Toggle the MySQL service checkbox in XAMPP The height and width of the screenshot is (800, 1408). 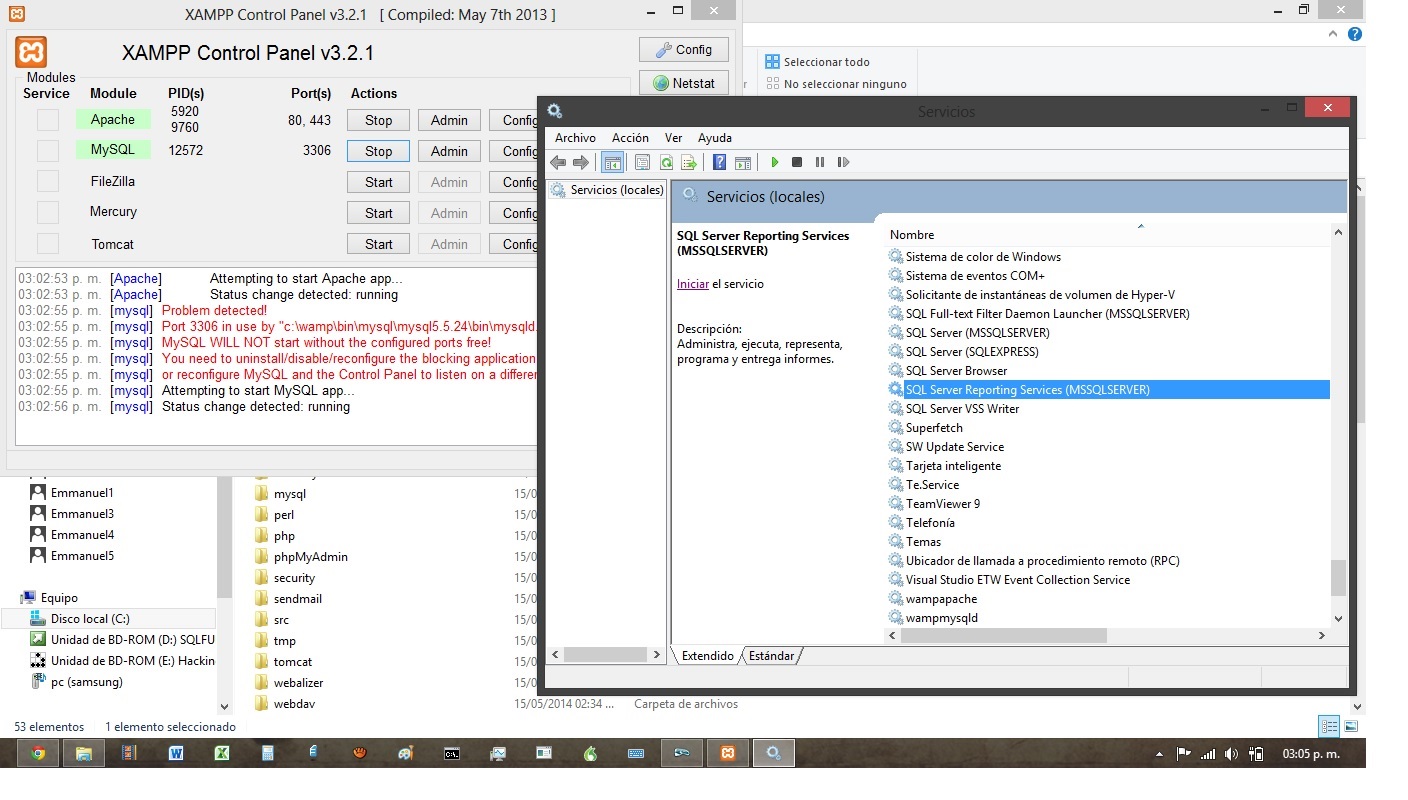(x=48, y=151)
